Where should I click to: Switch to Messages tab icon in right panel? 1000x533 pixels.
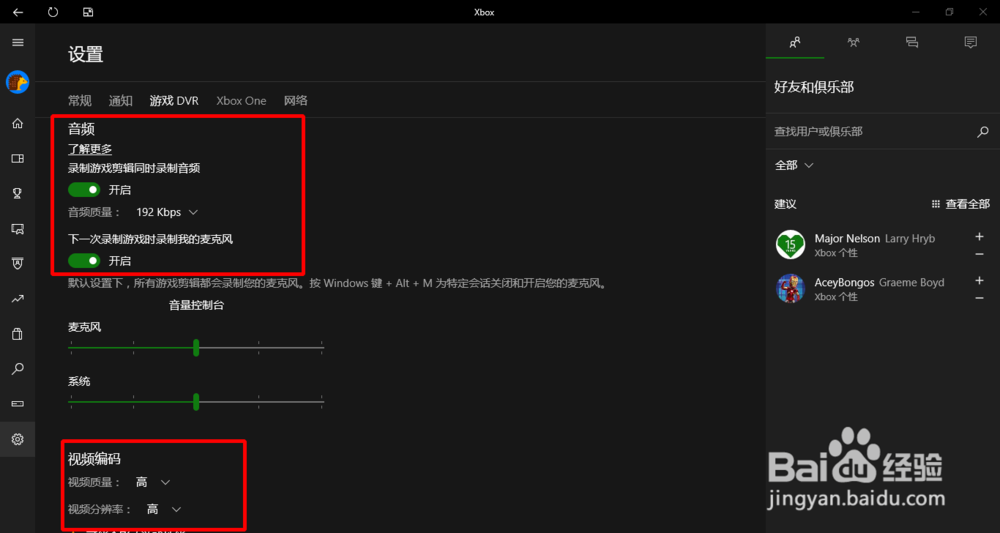coord(912,42)
